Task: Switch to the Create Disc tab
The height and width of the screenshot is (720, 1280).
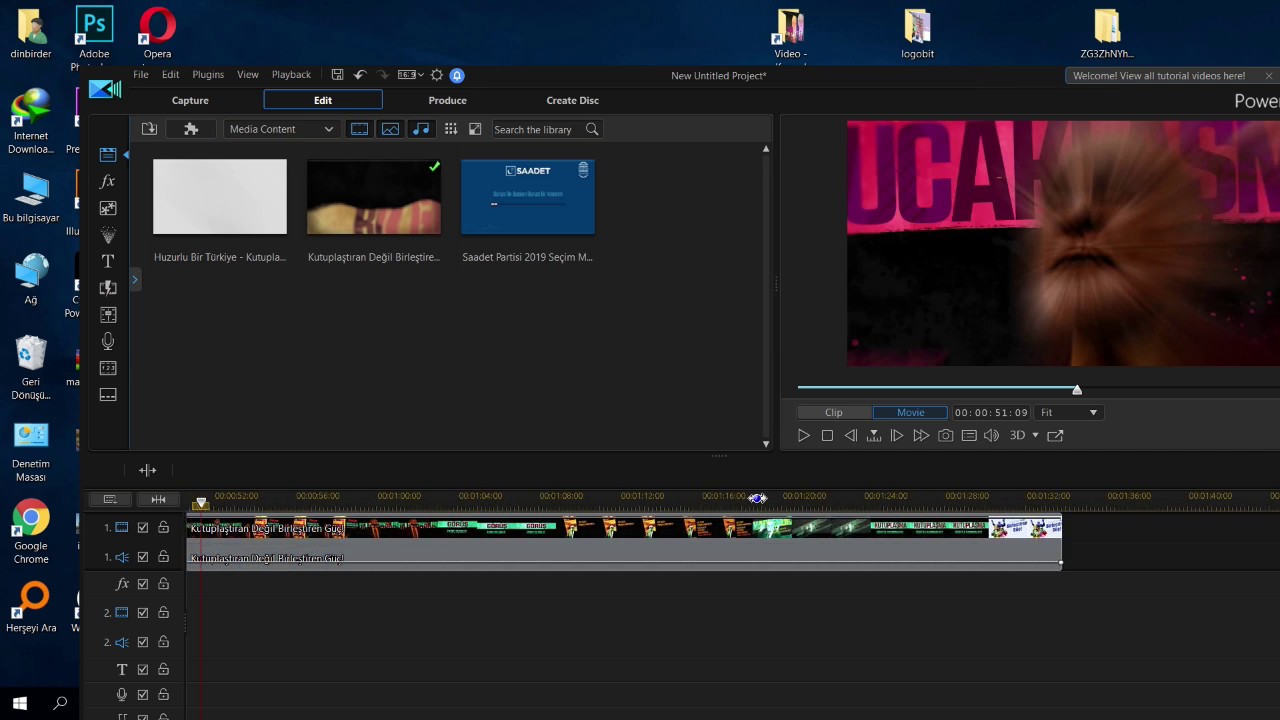Action: (x=573, y=100)
